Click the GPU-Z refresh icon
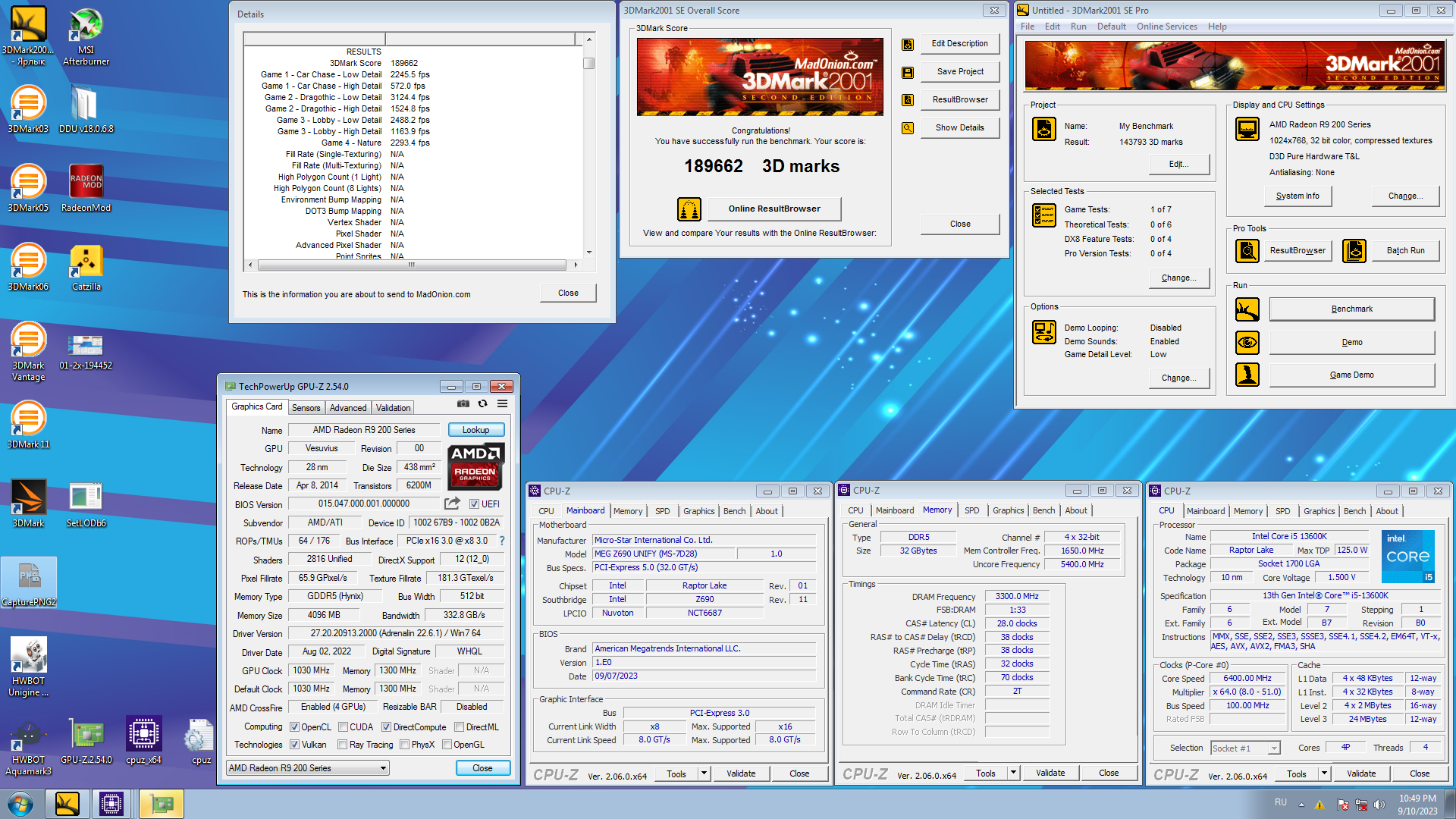 pos(482,404)
